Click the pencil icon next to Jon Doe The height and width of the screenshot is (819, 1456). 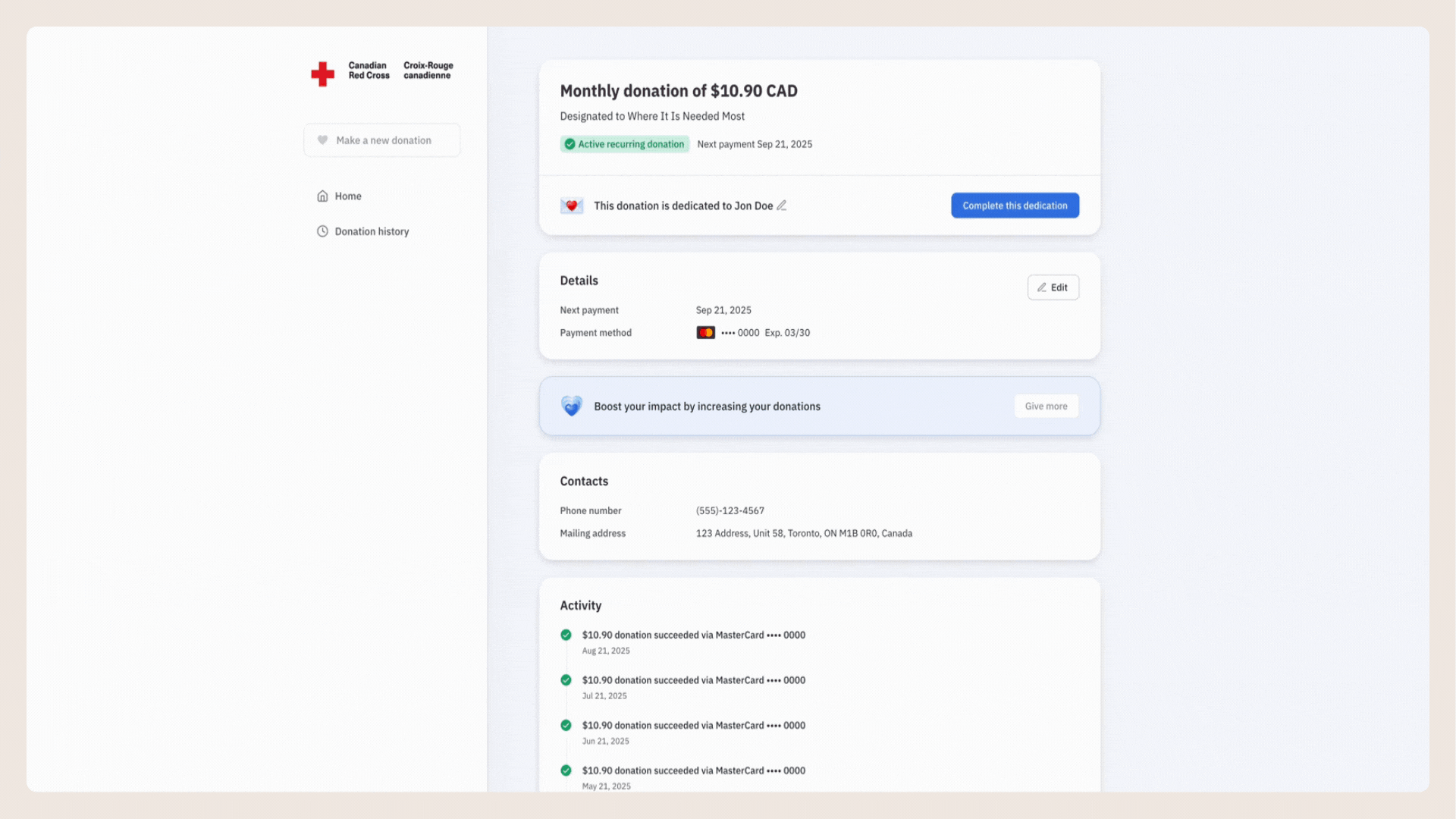click(x=782, y=206)
